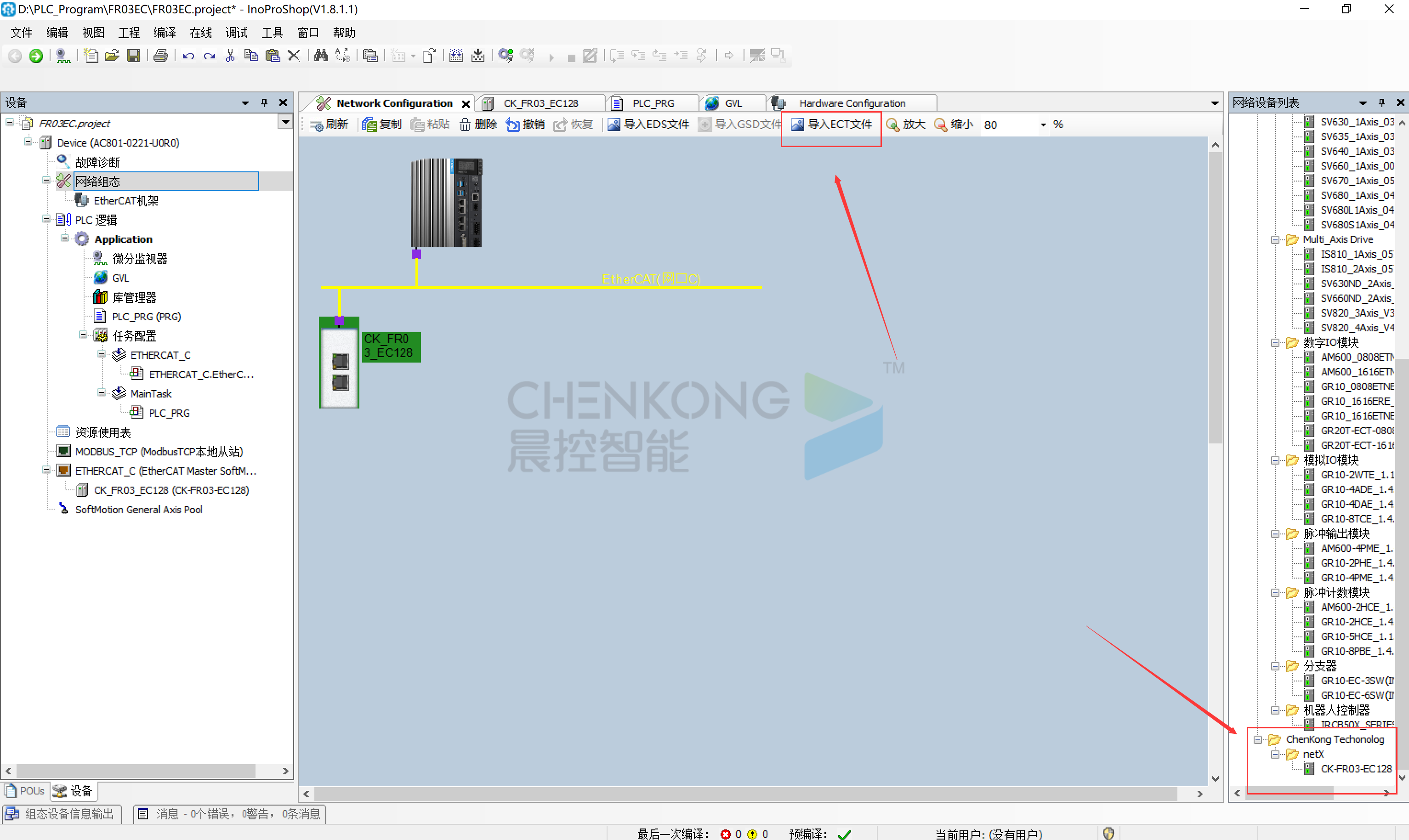Switch to the Hardware Configuration tab

click(x=852, y=103)
